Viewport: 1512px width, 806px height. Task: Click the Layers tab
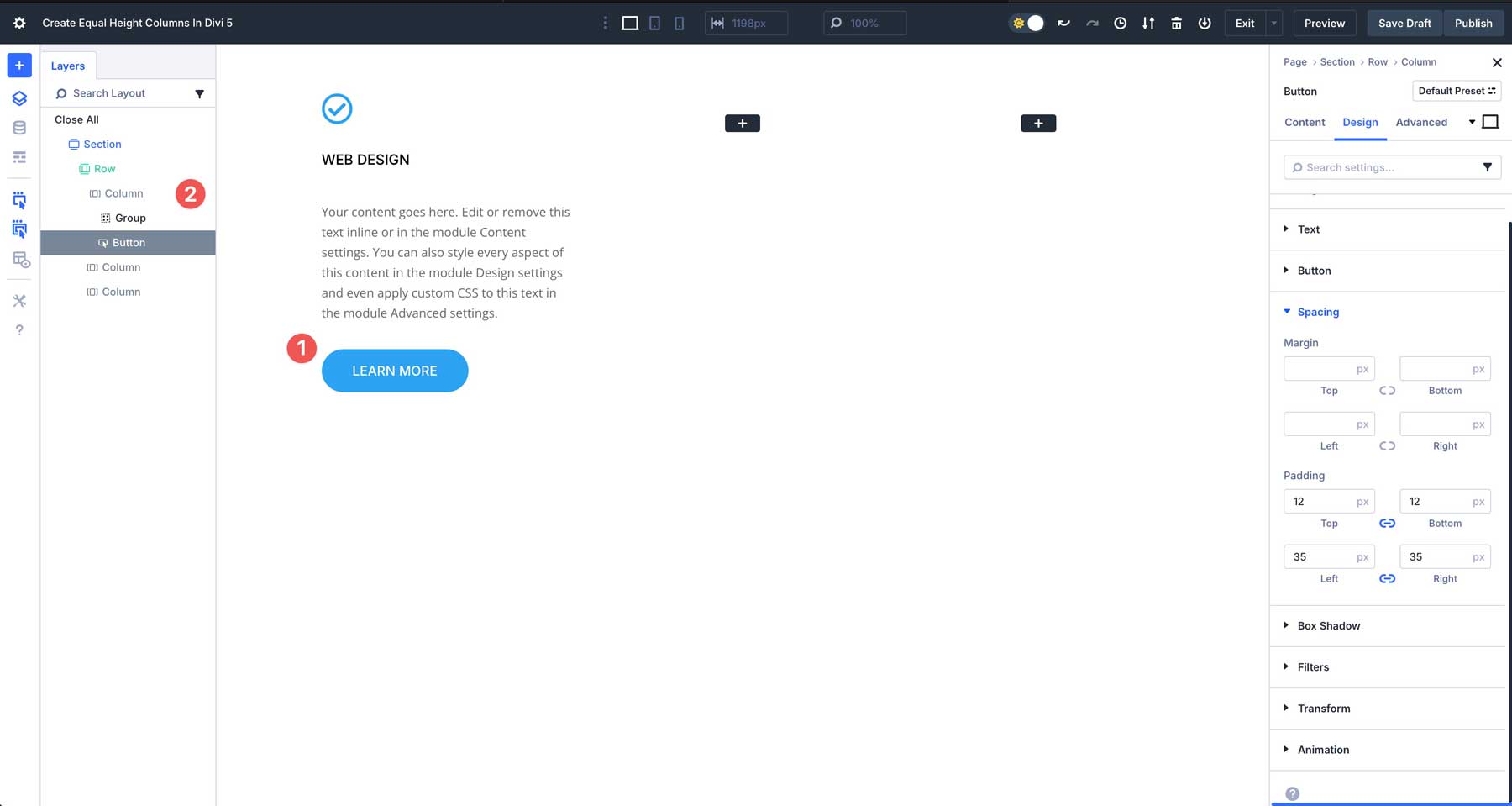coord(68,66)
